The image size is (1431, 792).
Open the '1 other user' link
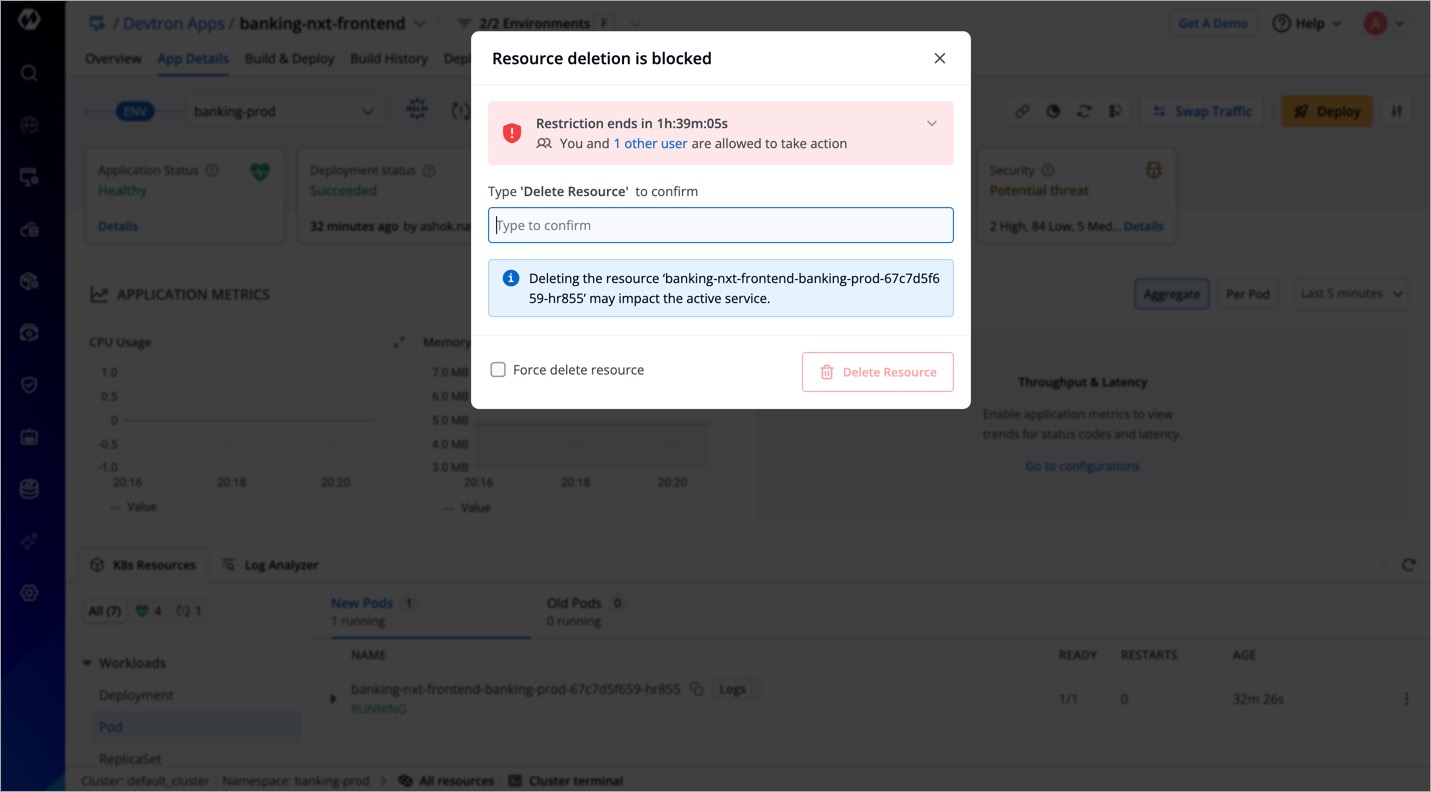click(x=650, y=144)
